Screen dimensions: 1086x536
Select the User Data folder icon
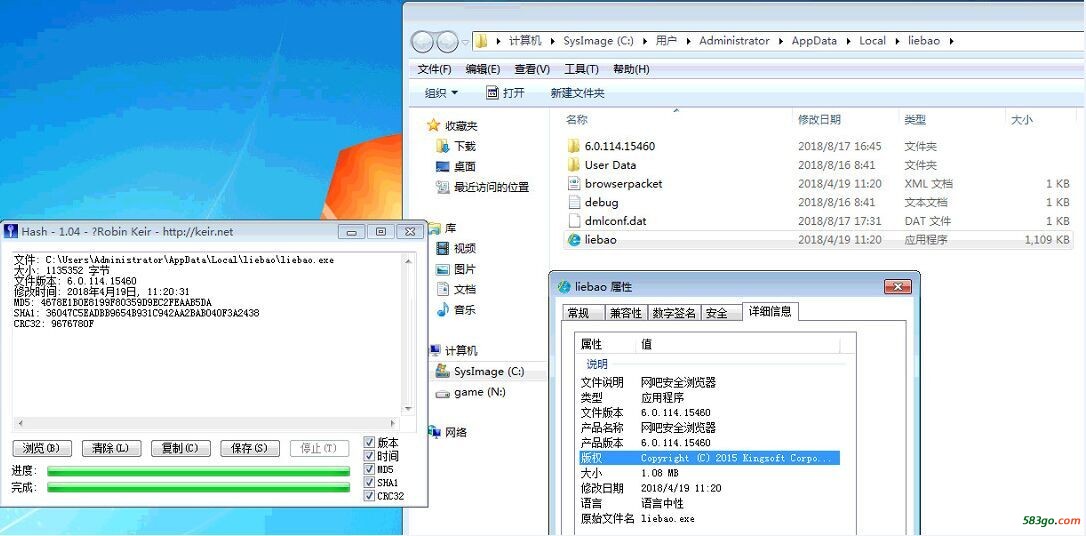coord(573,165)
